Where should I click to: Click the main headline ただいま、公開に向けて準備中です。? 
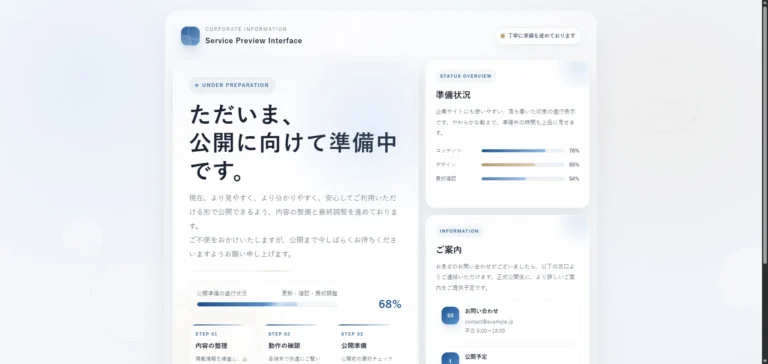tap(293, 142)
